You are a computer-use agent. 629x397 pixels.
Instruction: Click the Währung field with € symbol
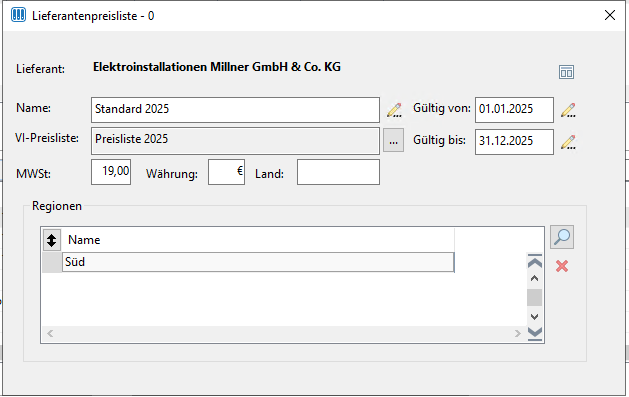click(226, 172)
